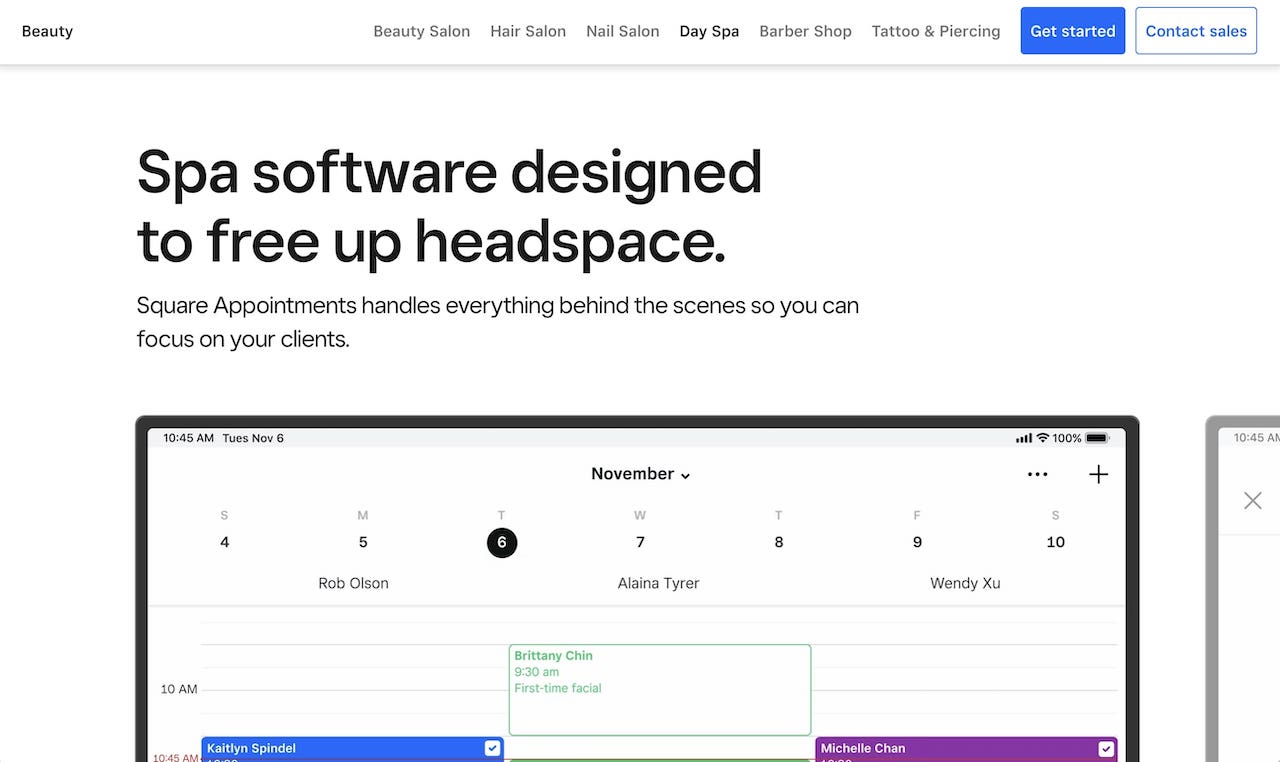Viewport: 1280px width, 762px height.
Task: Open the Brittany Chin first-time facial appointment
Action: (660, 690)
